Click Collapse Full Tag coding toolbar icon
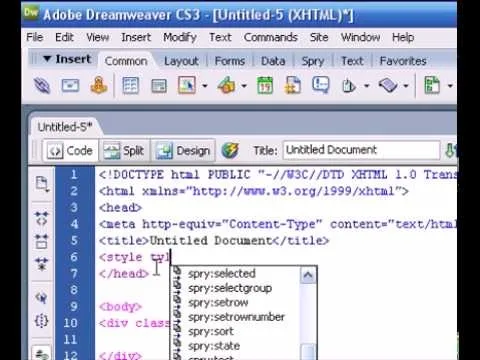Viewport: 480px width, 360px height. (x=42, y=218)
